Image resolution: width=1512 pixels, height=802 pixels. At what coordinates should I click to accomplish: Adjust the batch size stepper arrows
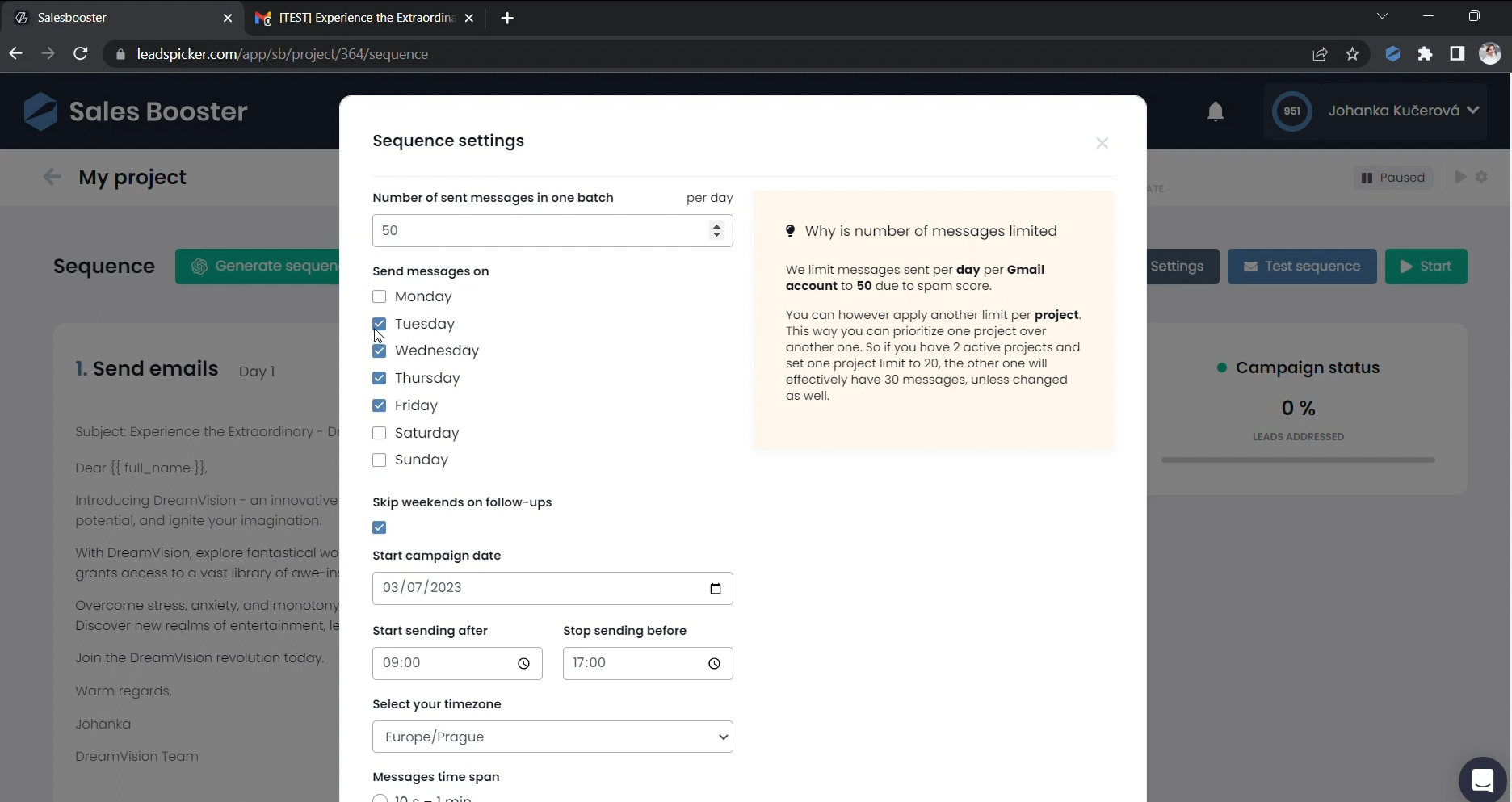[x=716, y=230]
